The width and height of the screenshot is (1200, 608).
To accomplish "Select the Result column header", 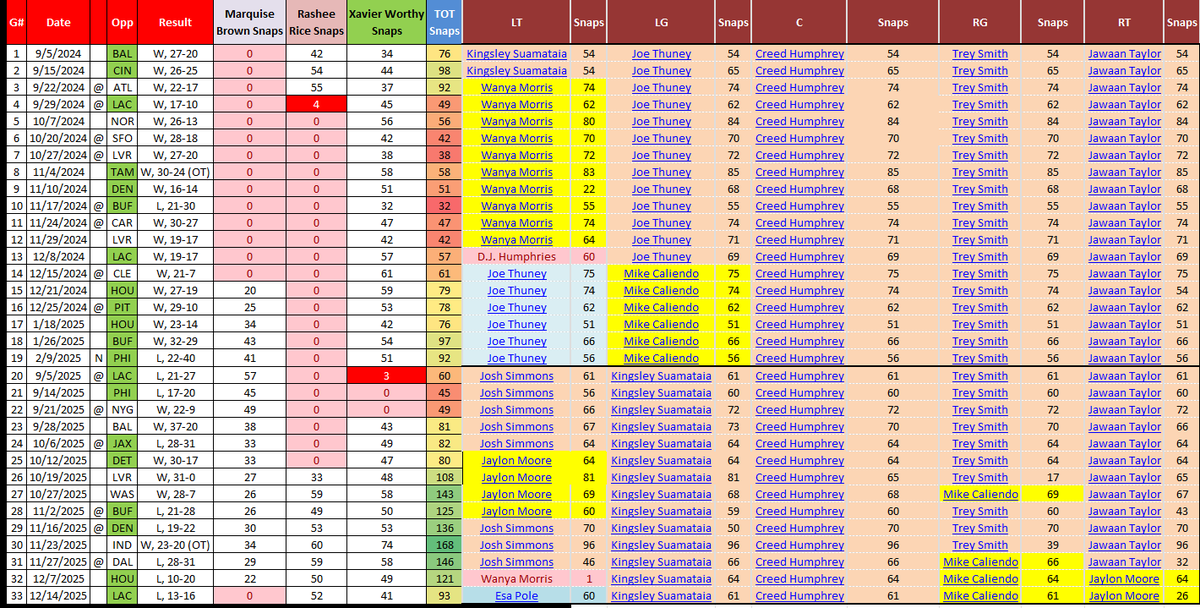I will (176, 22).
